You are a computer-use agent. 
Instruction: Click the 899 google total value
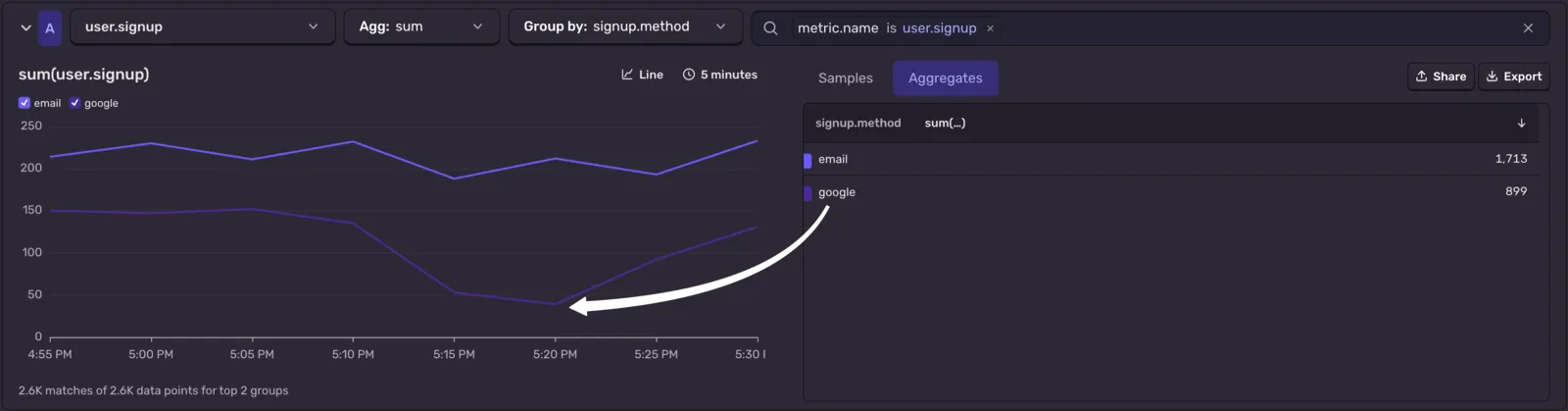(x=1516, y=192)
